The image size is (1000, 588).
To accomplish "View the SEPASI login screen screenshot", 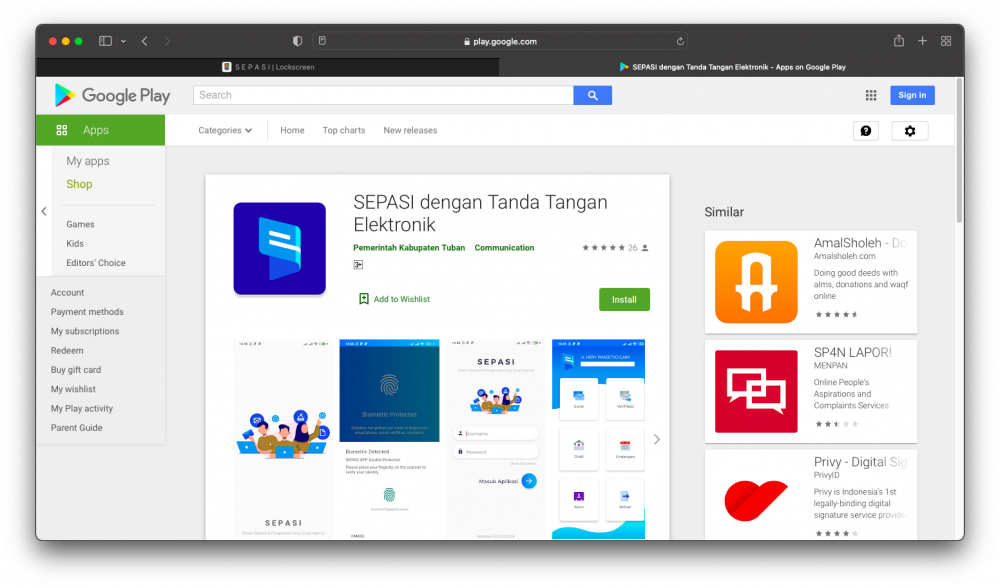I will tap(496, 439).
